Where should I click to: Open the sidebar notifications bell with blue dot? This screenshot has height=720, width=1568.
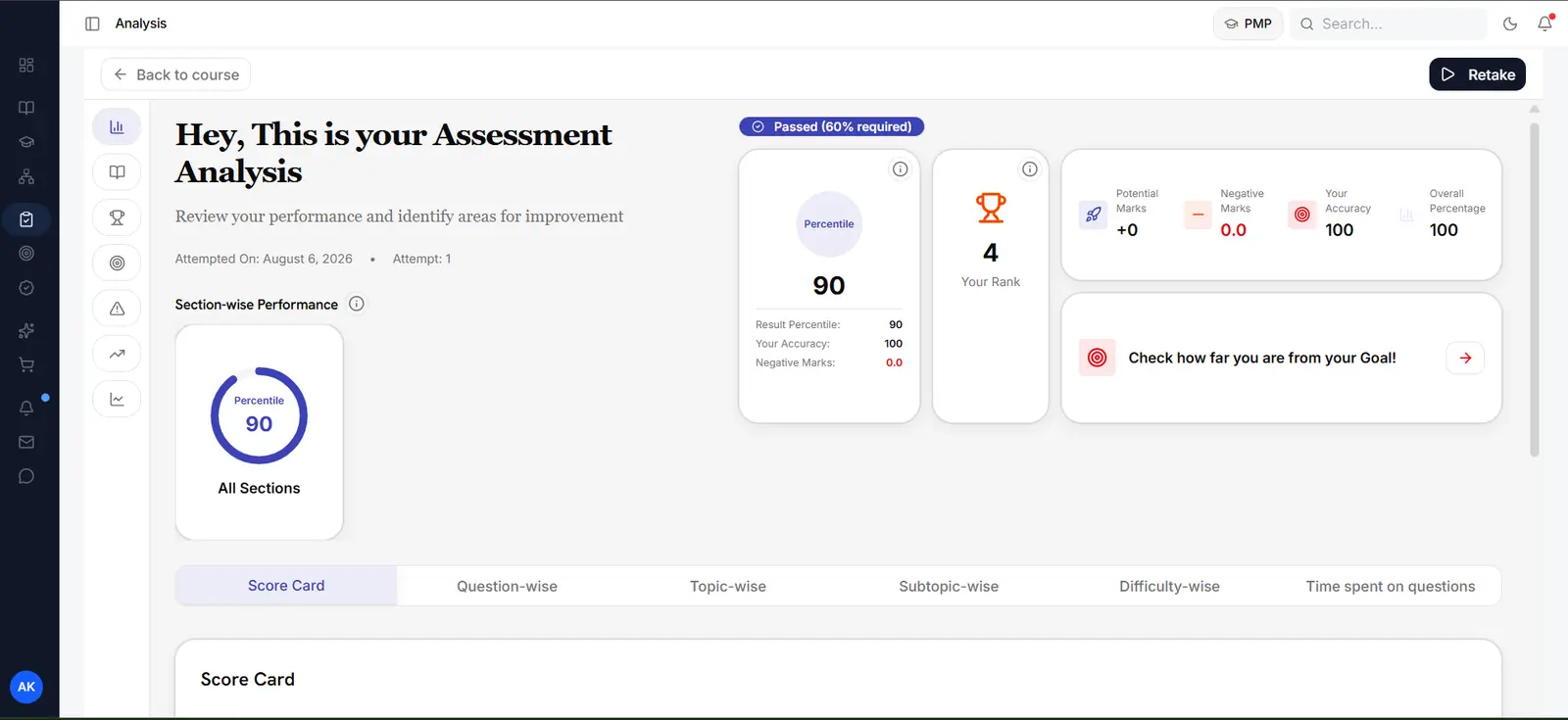coord(26,408)
